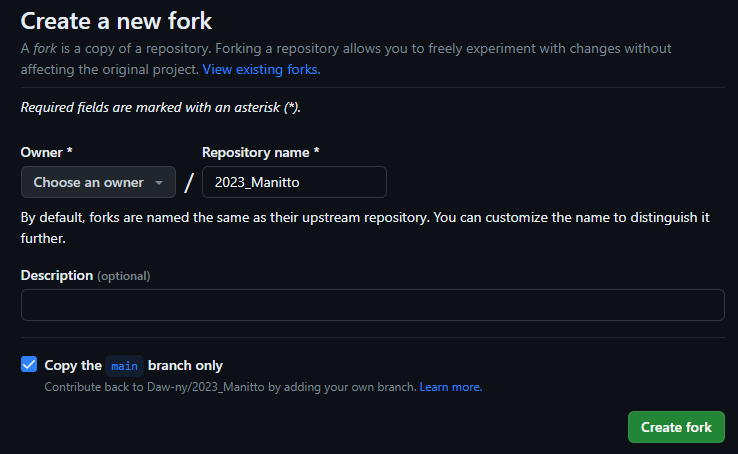Image resolution: width=738 pixels, height=454 pixels.
Task: Open the Learn more link
Action: click(x=451, y=387)
